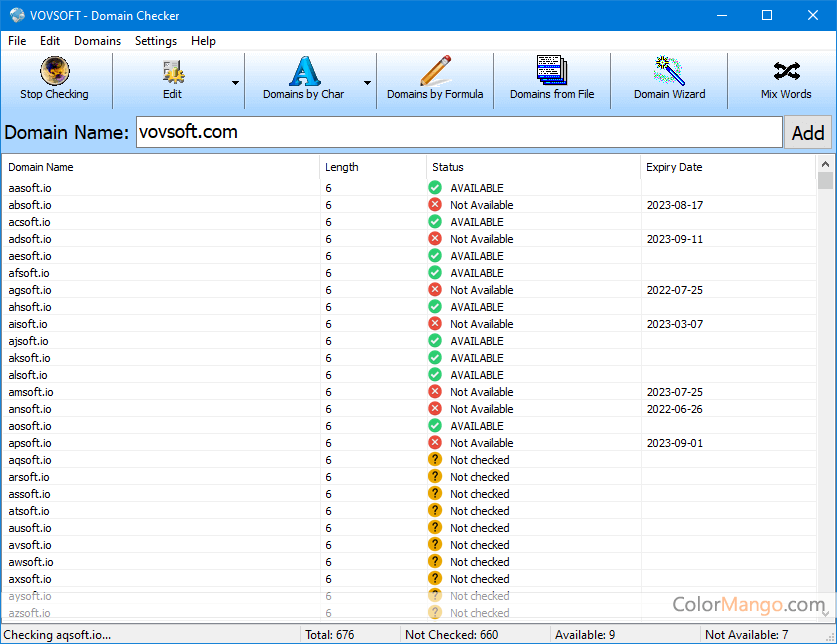Expand the Domains by Char dropdown arrow
The height and width of the screenshot is (644, 837).
coord(367,83)
